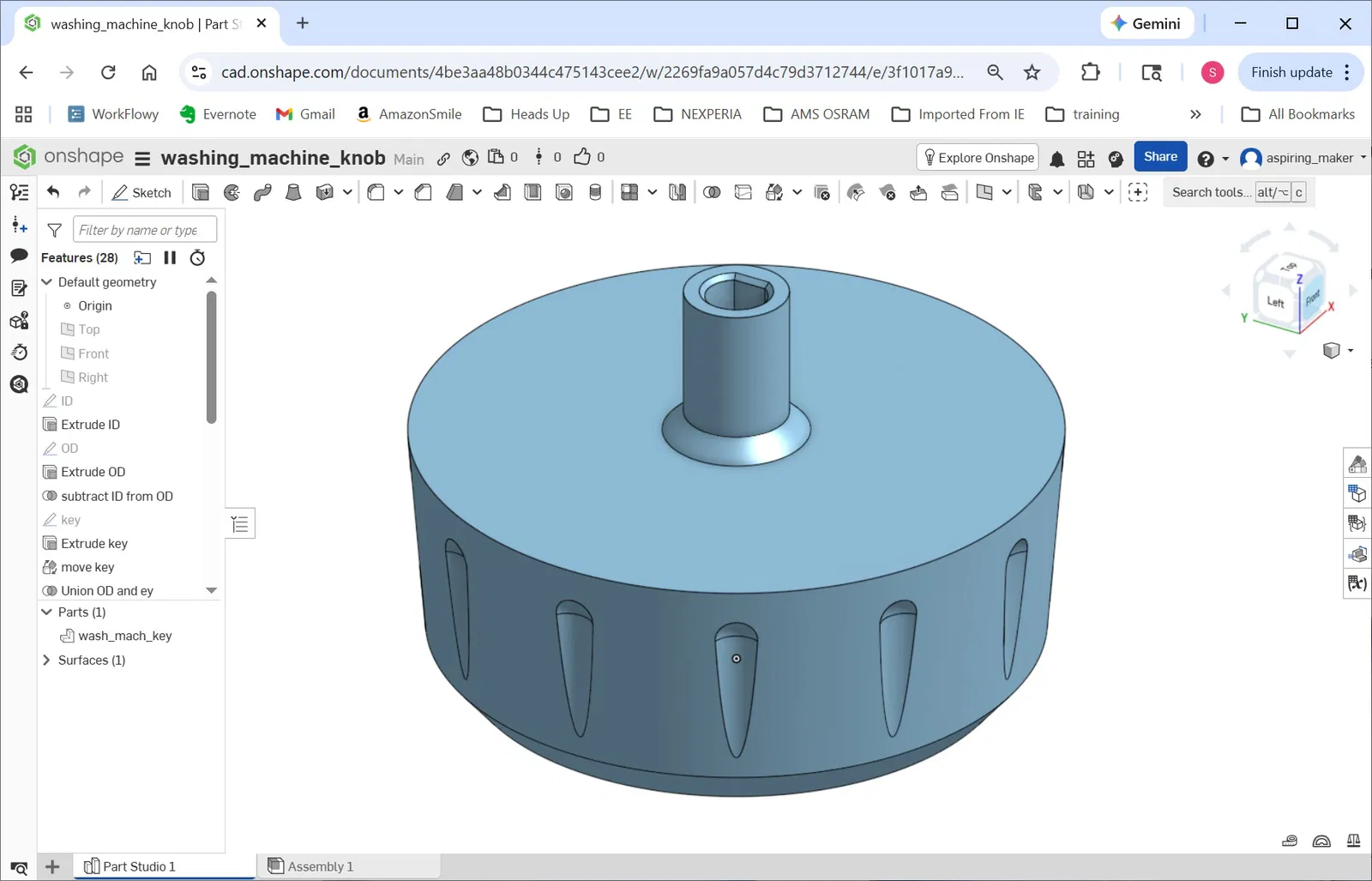Screen dimensions: 1372x881
Task: Expand the Surfaces (1) group
Action: coord(47,660)
